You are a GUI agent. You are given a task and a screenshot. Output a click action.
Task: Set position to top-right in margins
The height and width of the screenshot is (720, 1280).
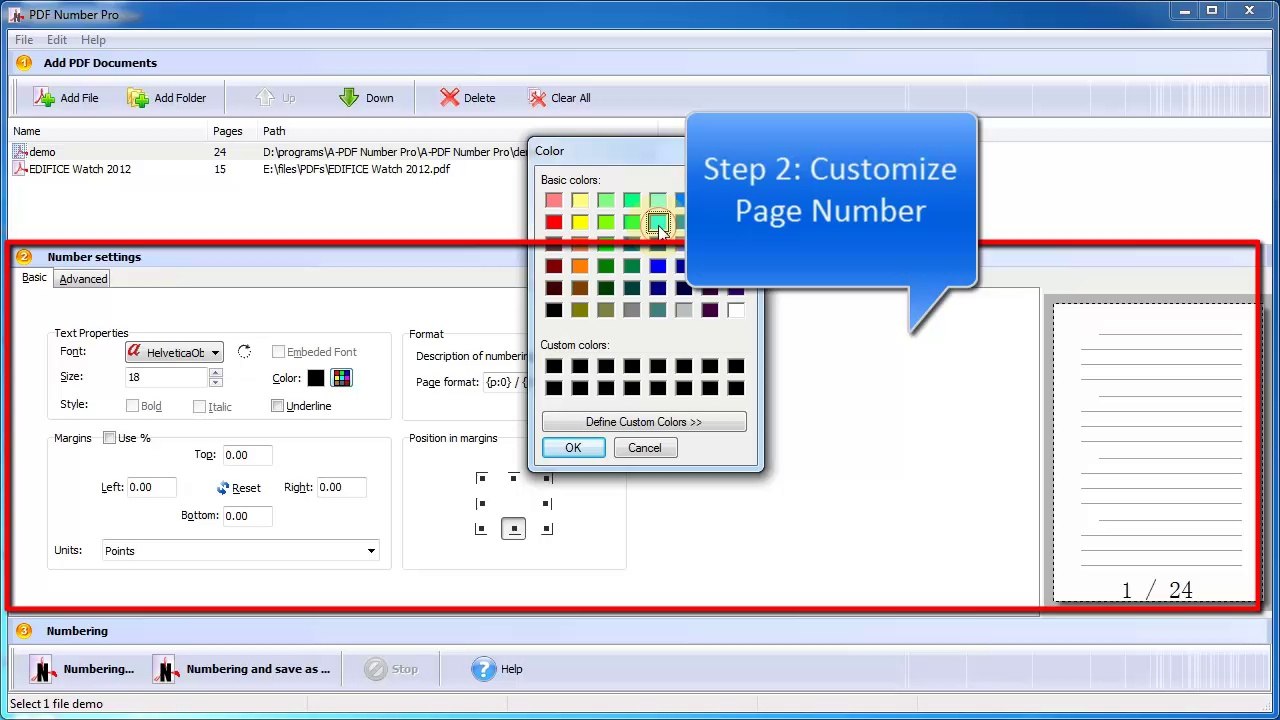pos(547,478)
